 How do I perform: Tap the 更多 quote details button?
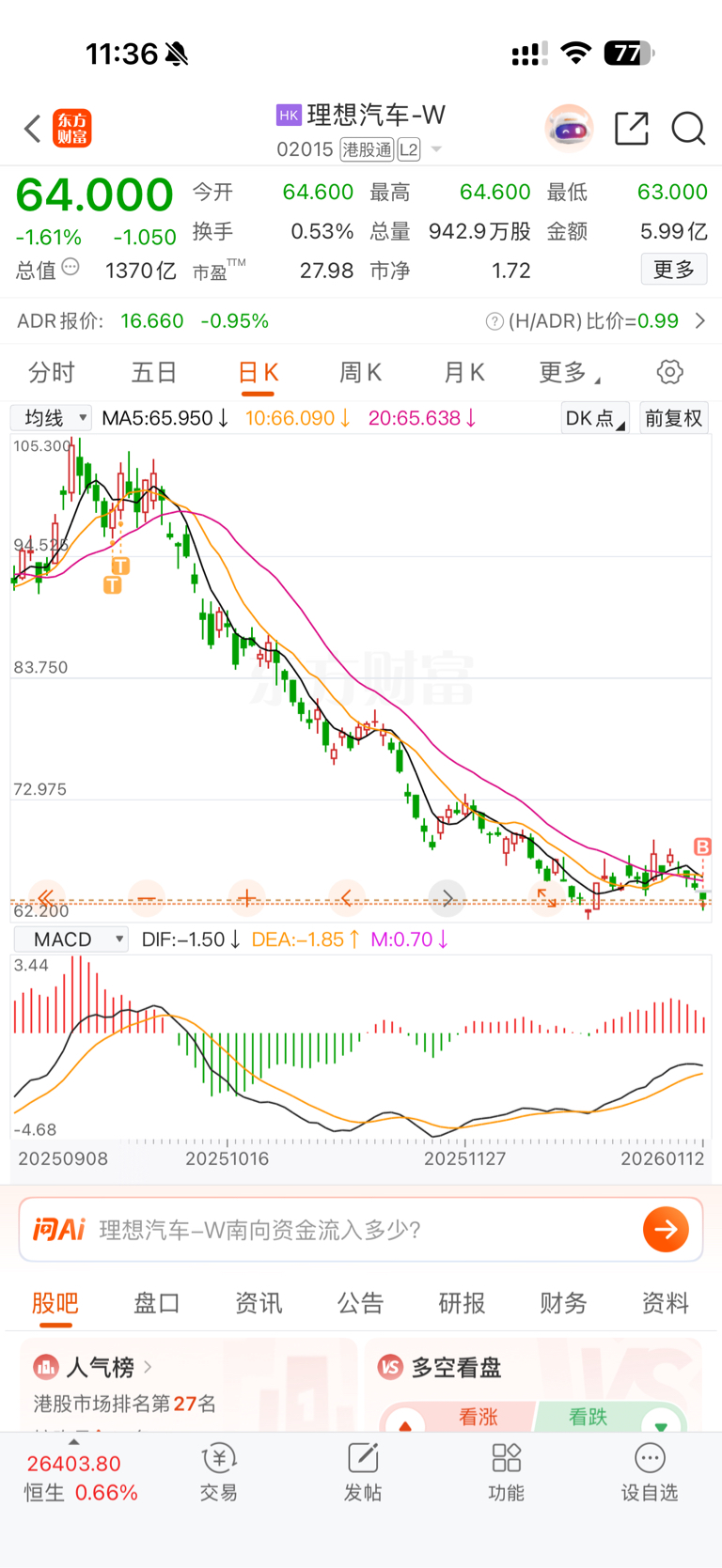point(674,270)
